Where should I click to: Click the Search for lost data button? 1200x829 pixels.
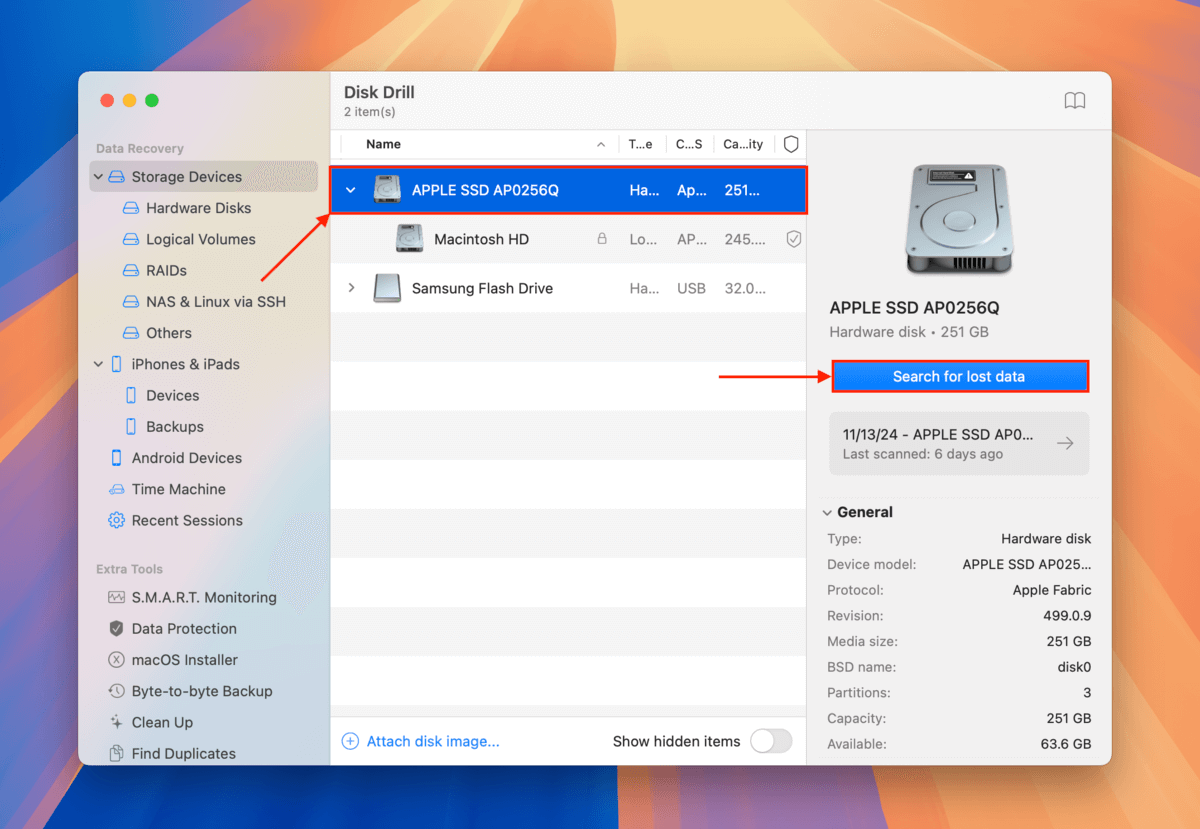coord(959,376)
